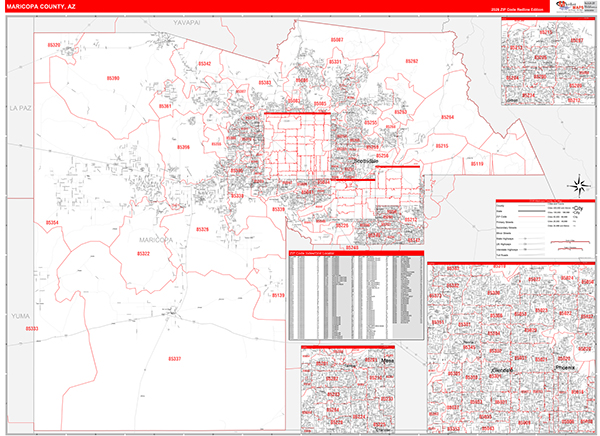The width and height of the screenshot is (600, 436).
Task: Click the Phoenix label in right inset
Action: [566, 367]
